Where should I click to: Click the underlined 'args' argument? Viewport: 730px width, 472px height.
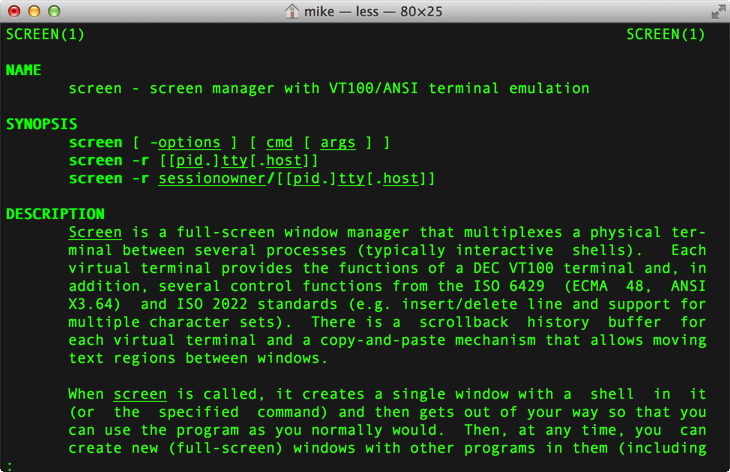point(338,142)
